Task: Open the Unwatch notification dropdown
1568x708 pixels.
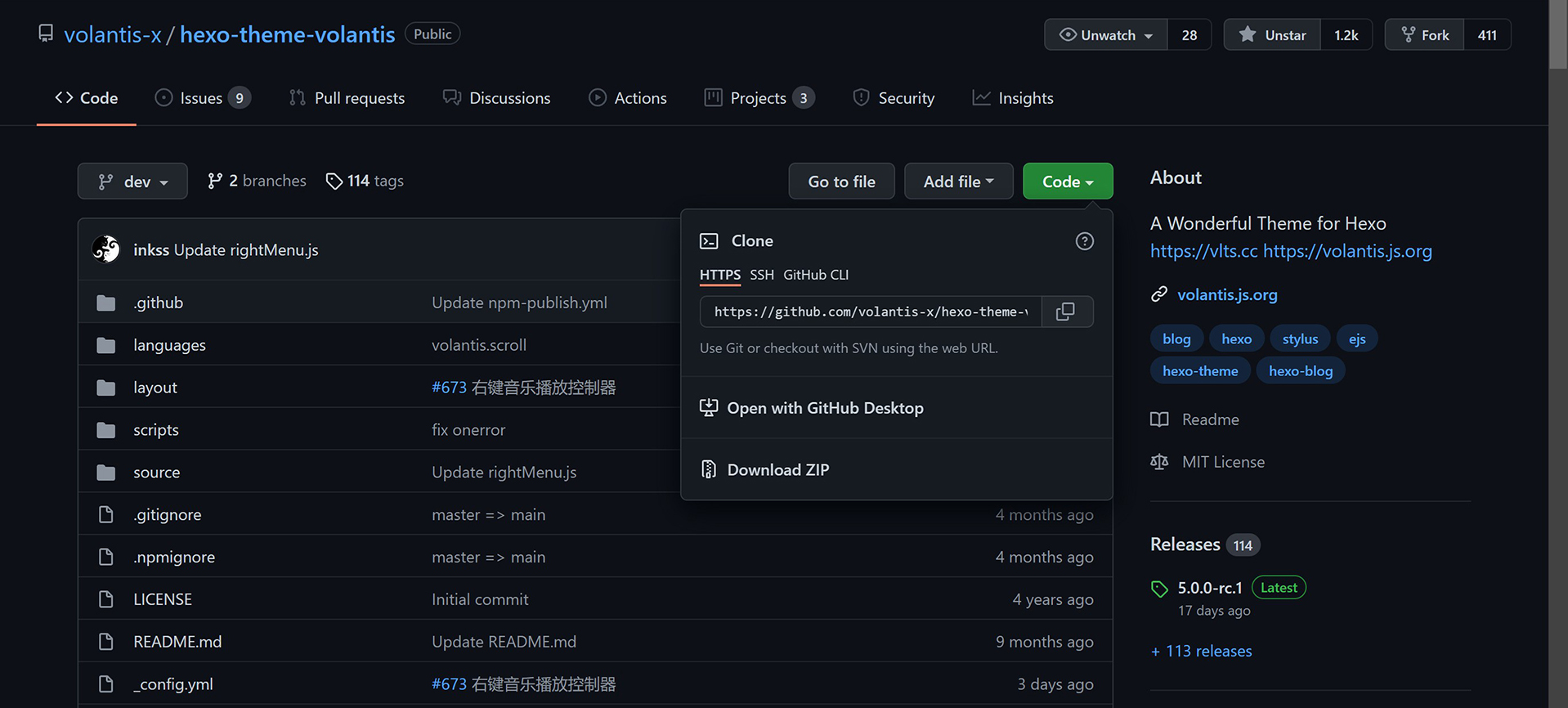Action: click(1106, 34)
